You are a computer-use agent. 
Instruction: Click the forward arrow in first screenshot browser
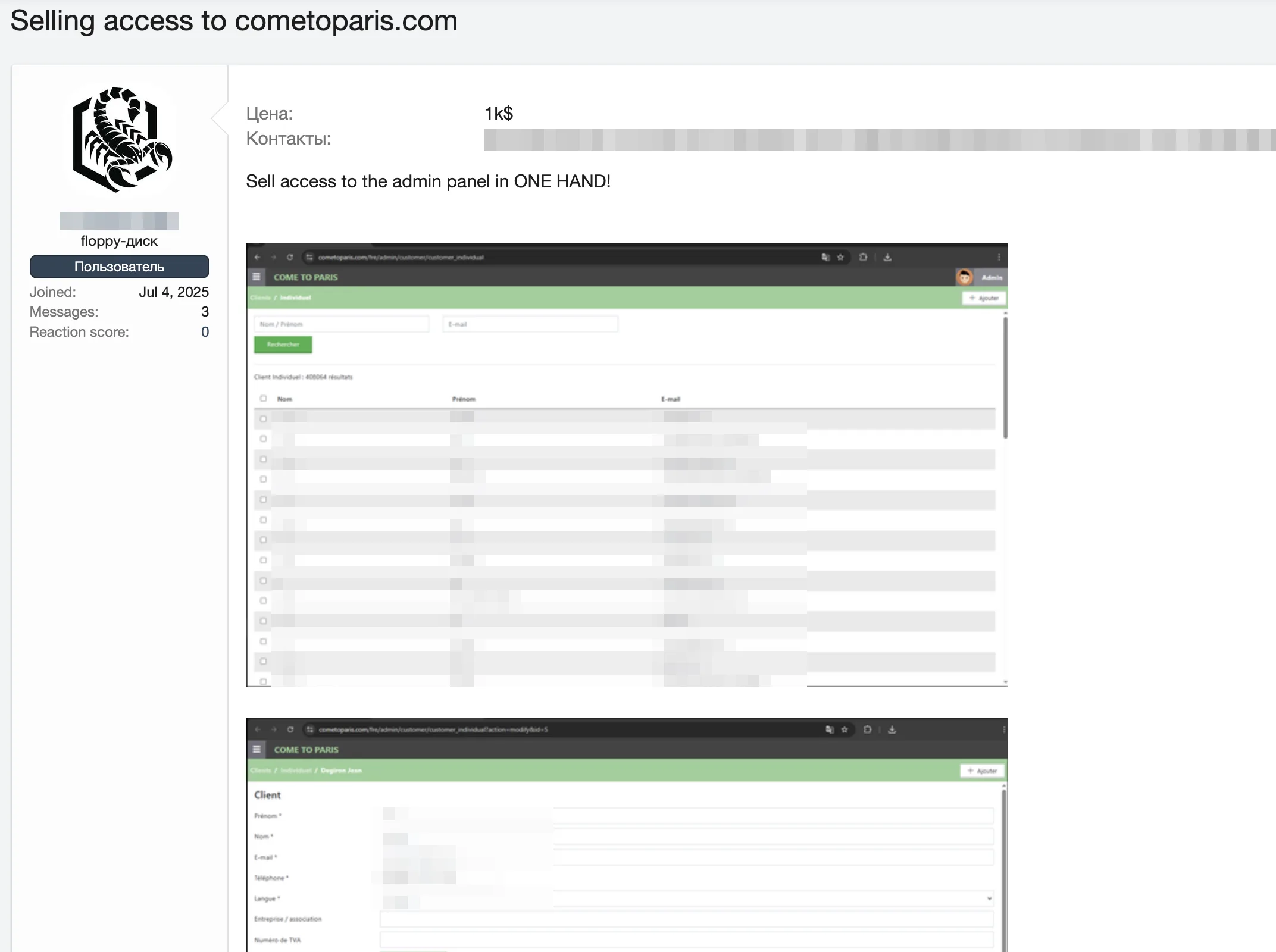click(x=274, y=257)
